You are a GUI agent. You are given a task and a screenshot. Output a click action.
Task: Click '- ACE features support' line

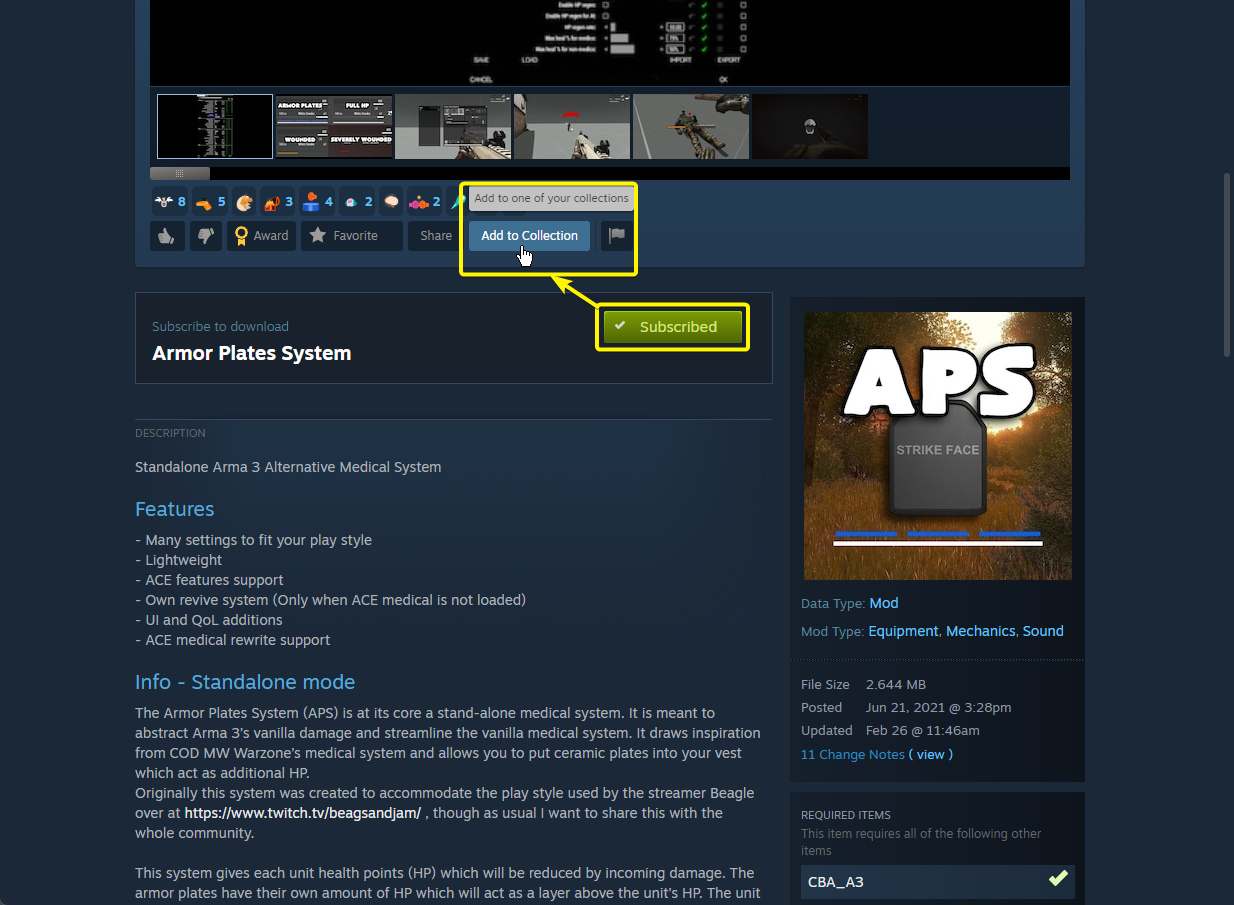(209, 580)
